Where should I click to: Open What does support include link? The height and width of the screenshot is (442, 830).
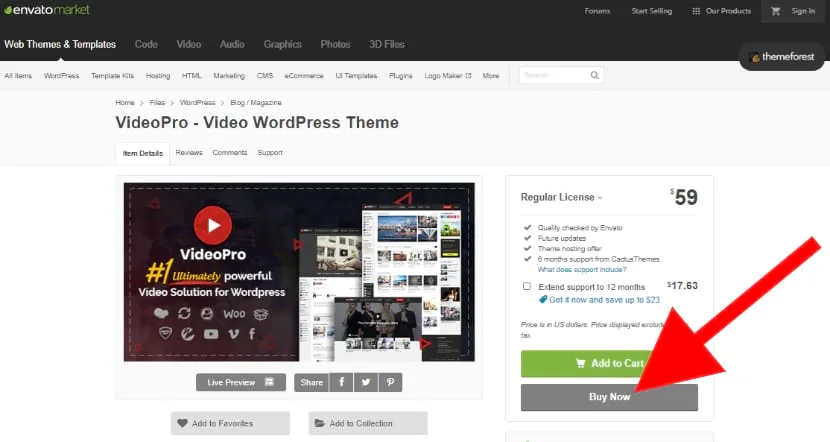[582, 269]
